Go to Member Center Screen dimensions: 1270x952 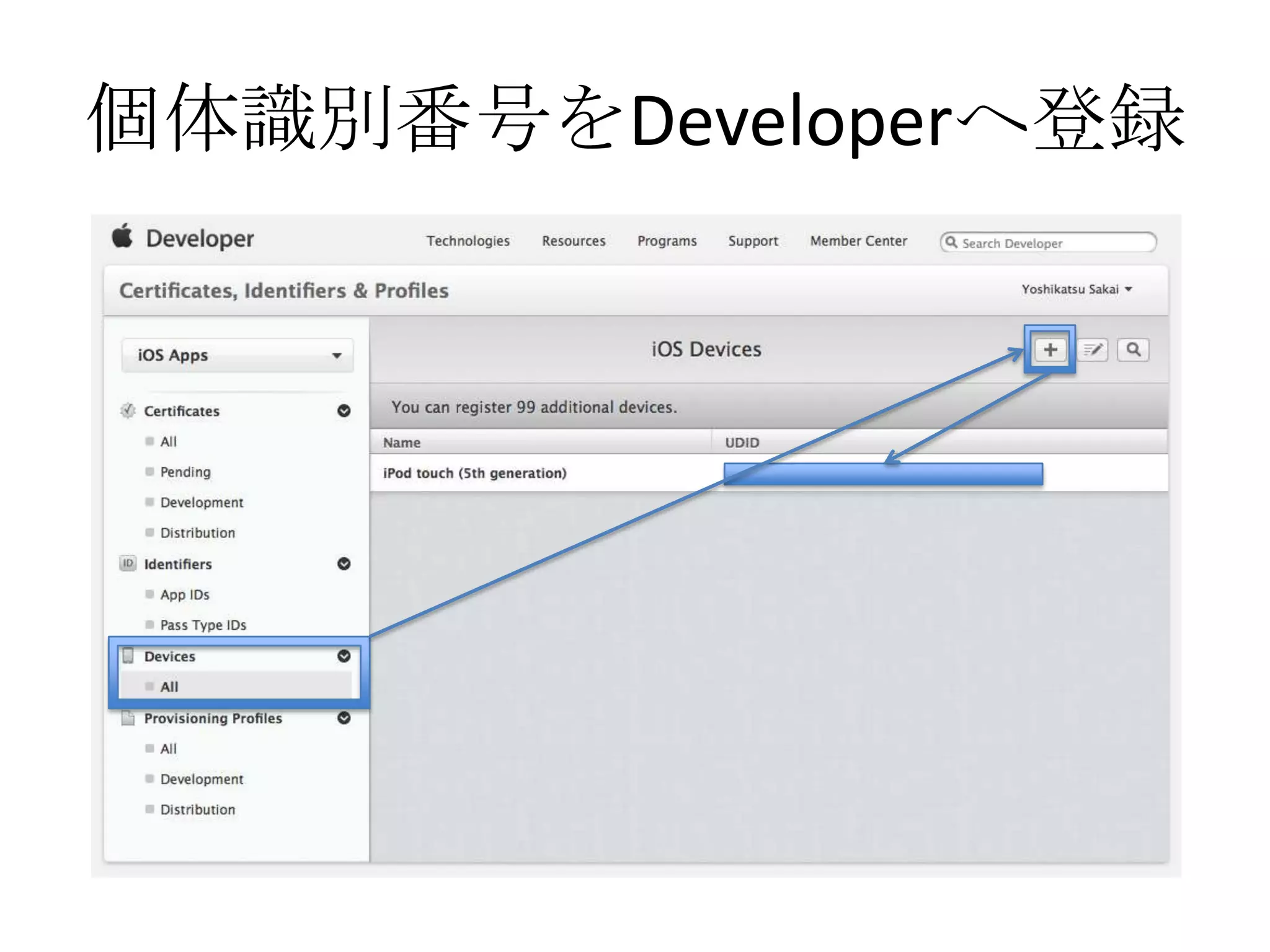pos(859,241)
